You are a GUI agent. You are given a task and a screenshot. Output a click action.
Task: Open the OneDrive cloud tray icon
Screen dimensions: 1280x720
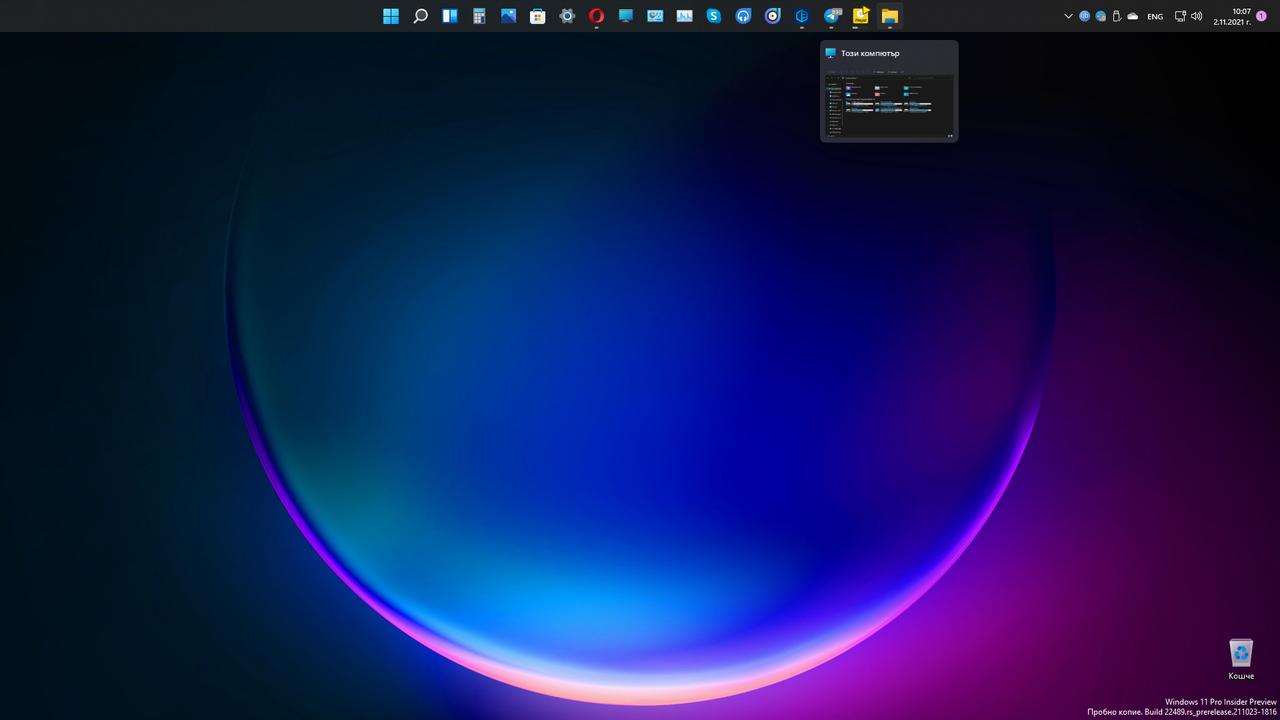[x=1133, y=16]
